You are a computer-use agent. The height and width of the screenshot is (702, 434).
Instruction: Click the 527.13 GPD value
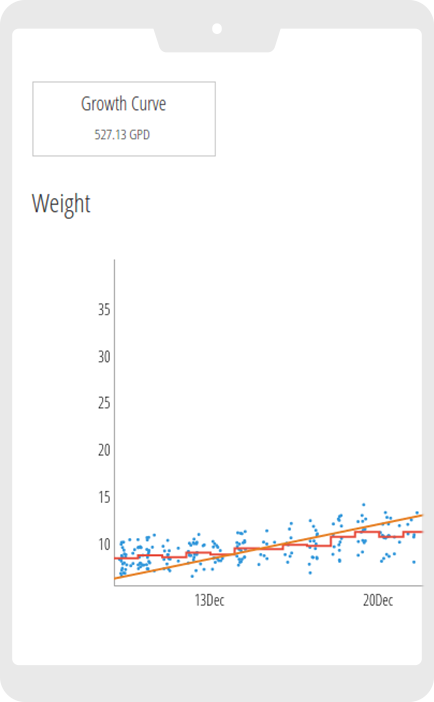pyautogui.click(x=122, y=135)
